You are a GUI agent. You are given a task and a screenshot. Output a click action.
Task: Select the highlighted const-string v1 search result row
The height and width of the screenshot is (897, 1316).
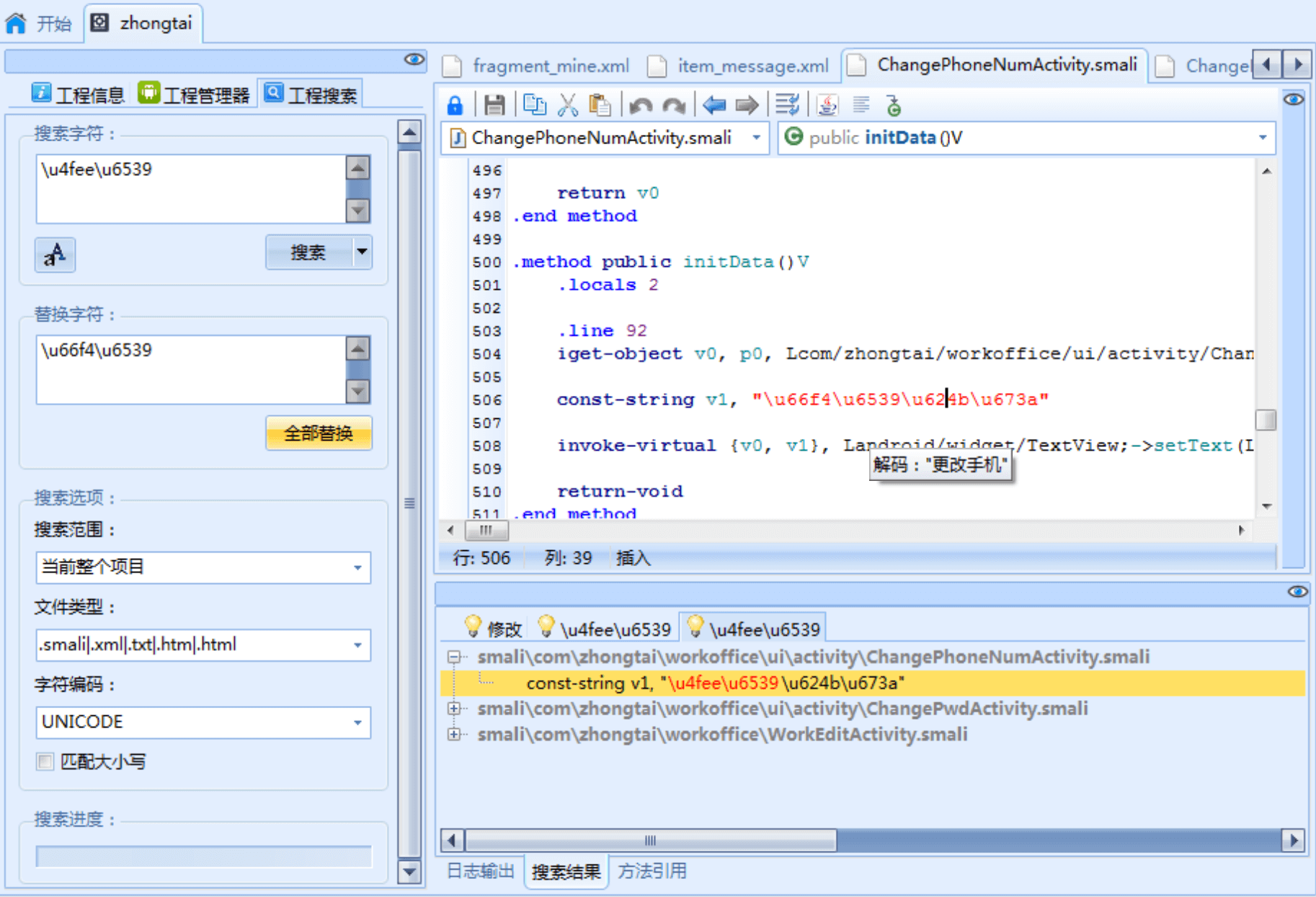872,683
